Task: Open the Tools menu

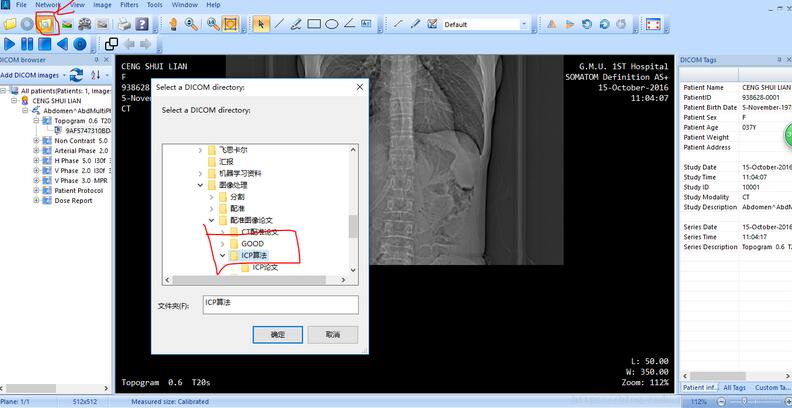Action: [x=155, y=5]
